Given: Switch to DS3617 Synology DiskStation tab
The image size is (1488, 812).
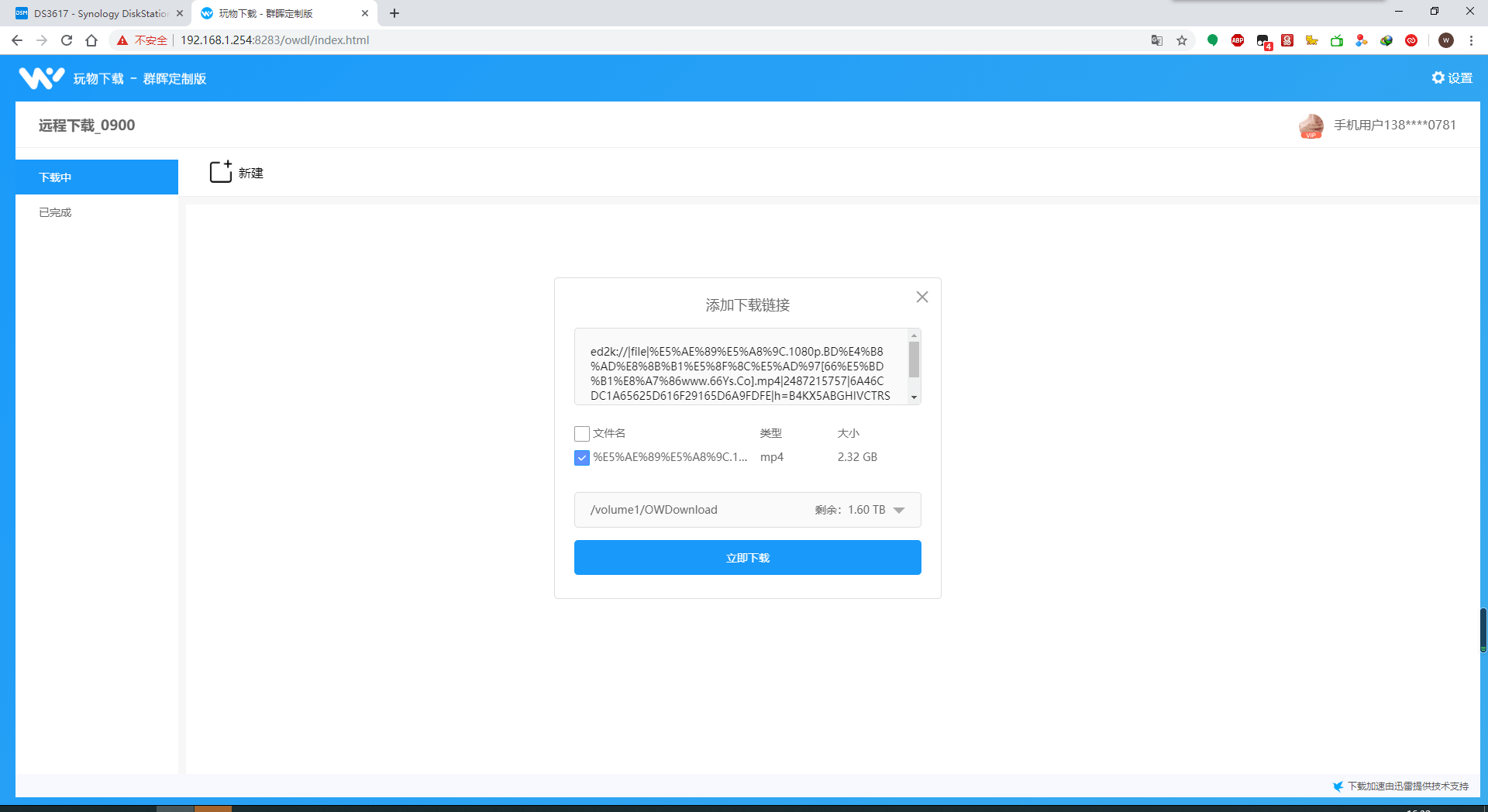Looking at the screenshot, I should (x=98, y=13).
